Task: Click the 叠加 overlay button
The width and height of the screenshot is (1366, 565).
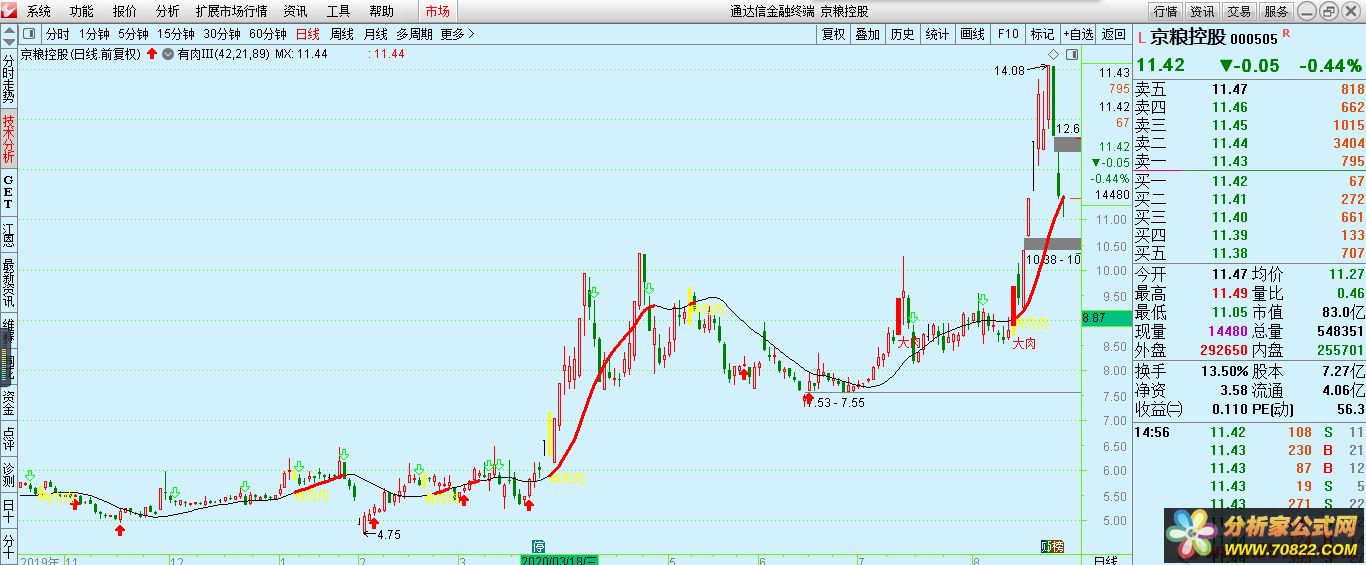Action: point(868,34)
